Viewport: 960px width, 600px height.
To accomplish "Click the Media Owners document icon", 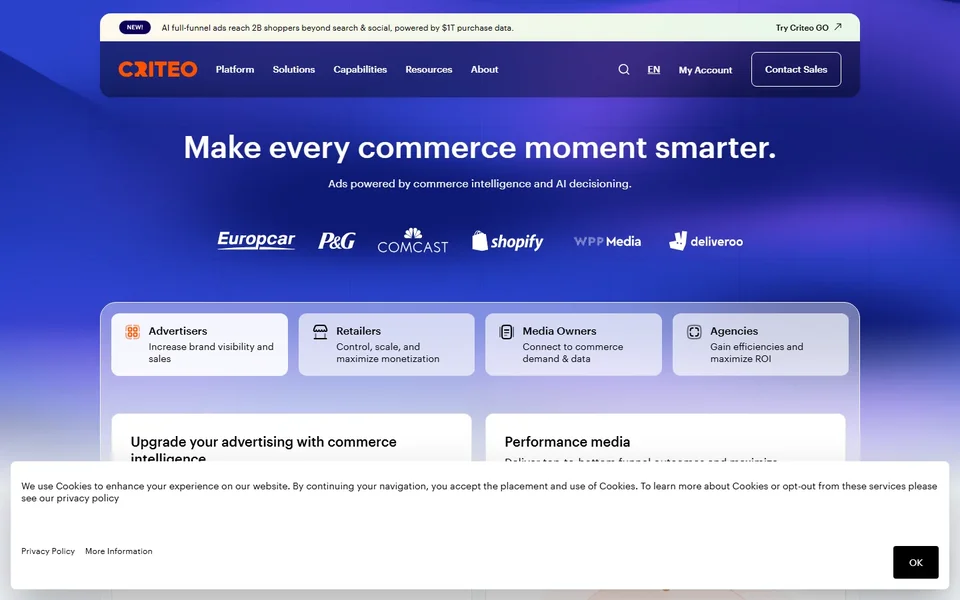I will [x=506, y=332].
